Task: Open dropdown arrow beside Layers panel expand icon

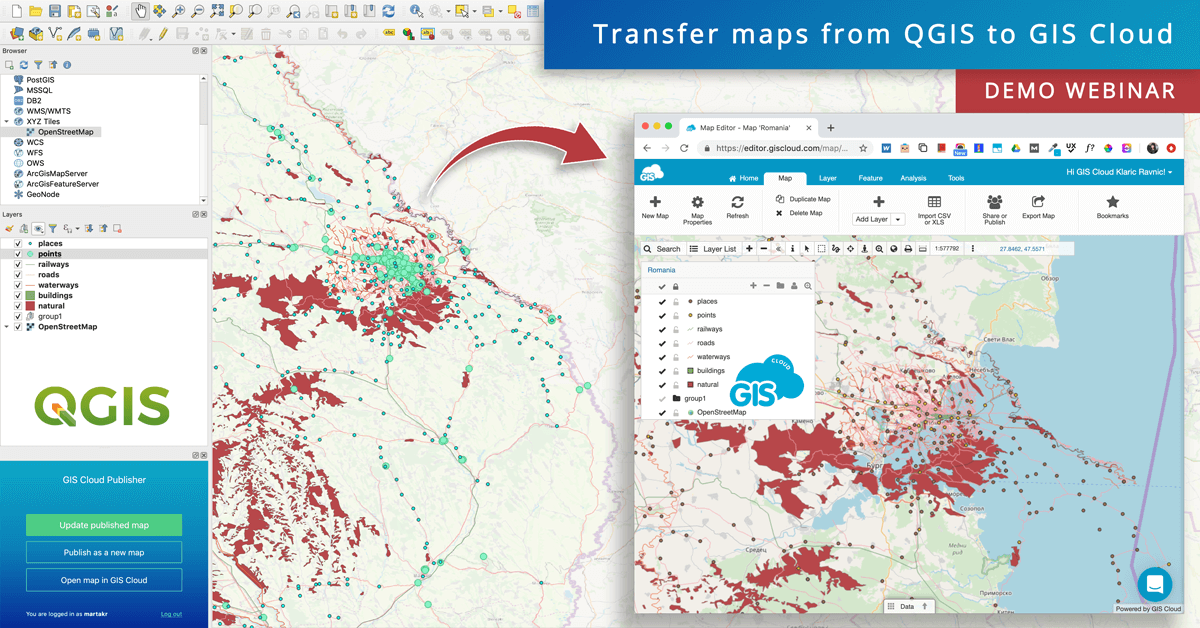Action: click(78, 229)
